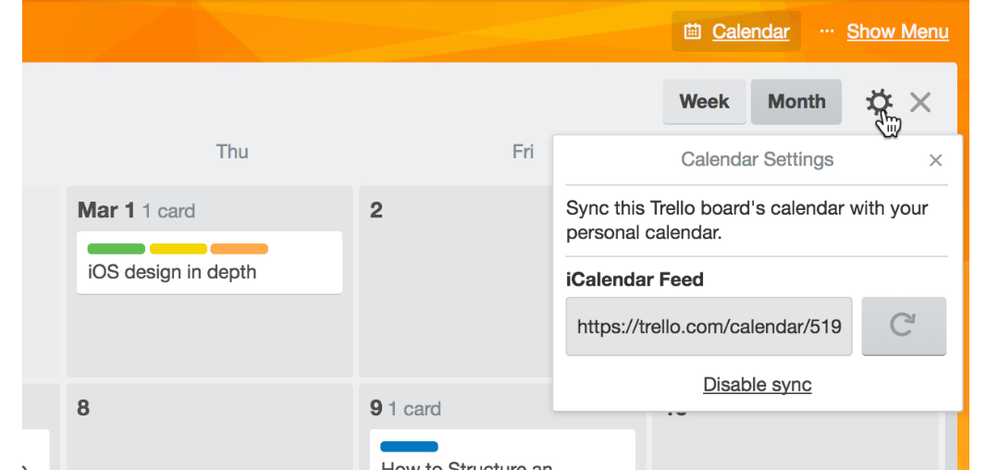Click the regenerate iCalendar feed URL icon
The width and height of the screenshot is (999, 470).
coord(903,326)
